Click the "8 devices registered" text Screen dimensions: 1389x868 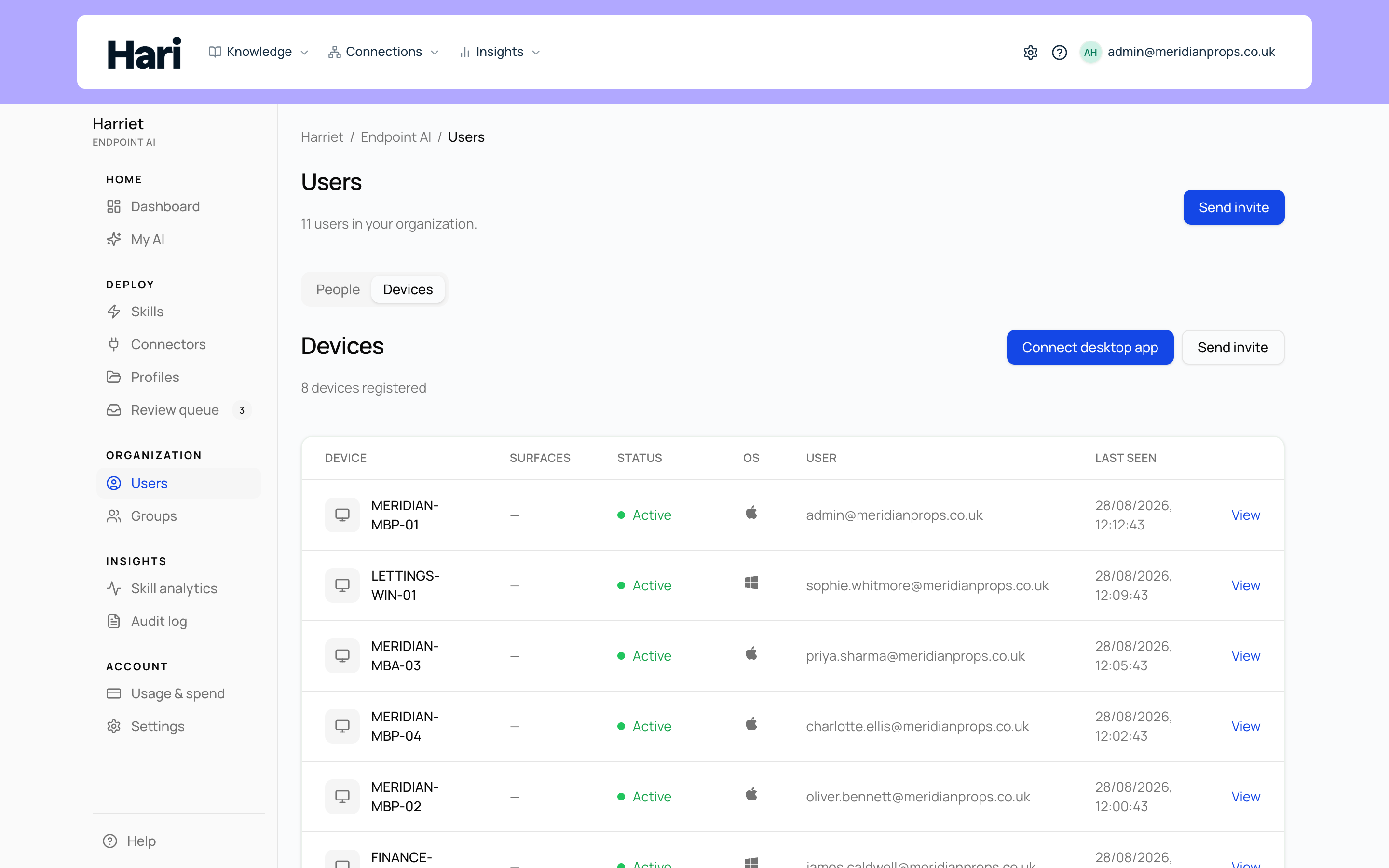coord(363,388)
